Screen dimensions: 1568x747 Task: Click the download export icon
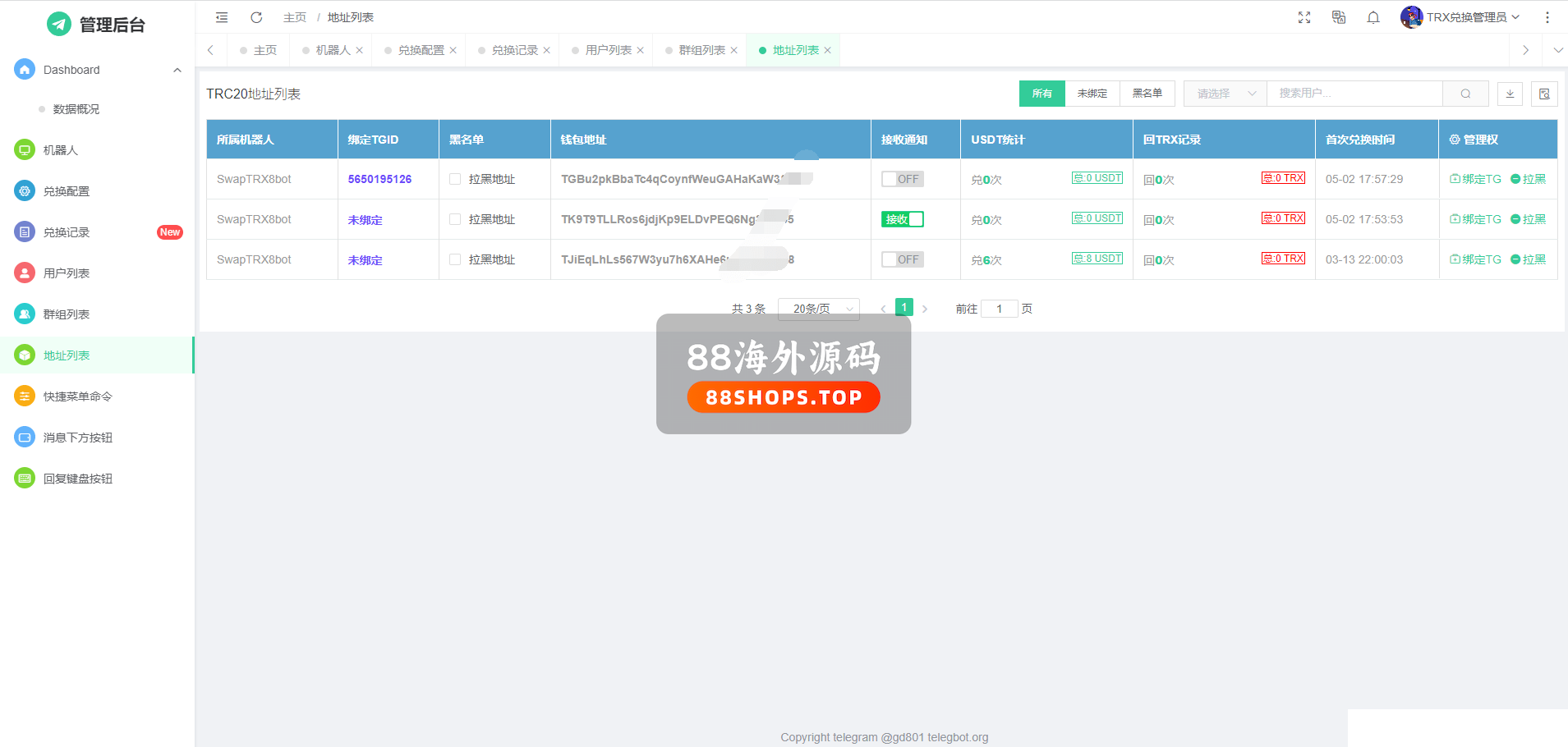click(1510, 94)
